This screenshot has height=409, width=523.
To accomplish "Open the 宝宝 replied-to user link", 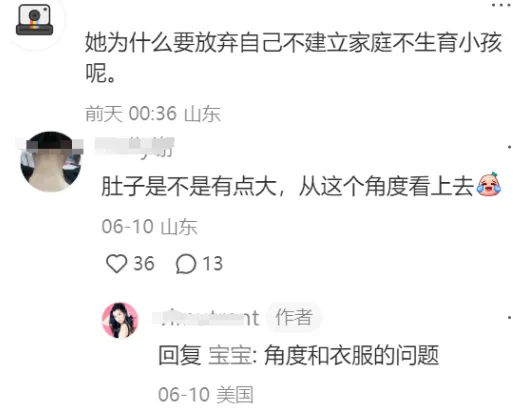I will (x=230, y=356).
